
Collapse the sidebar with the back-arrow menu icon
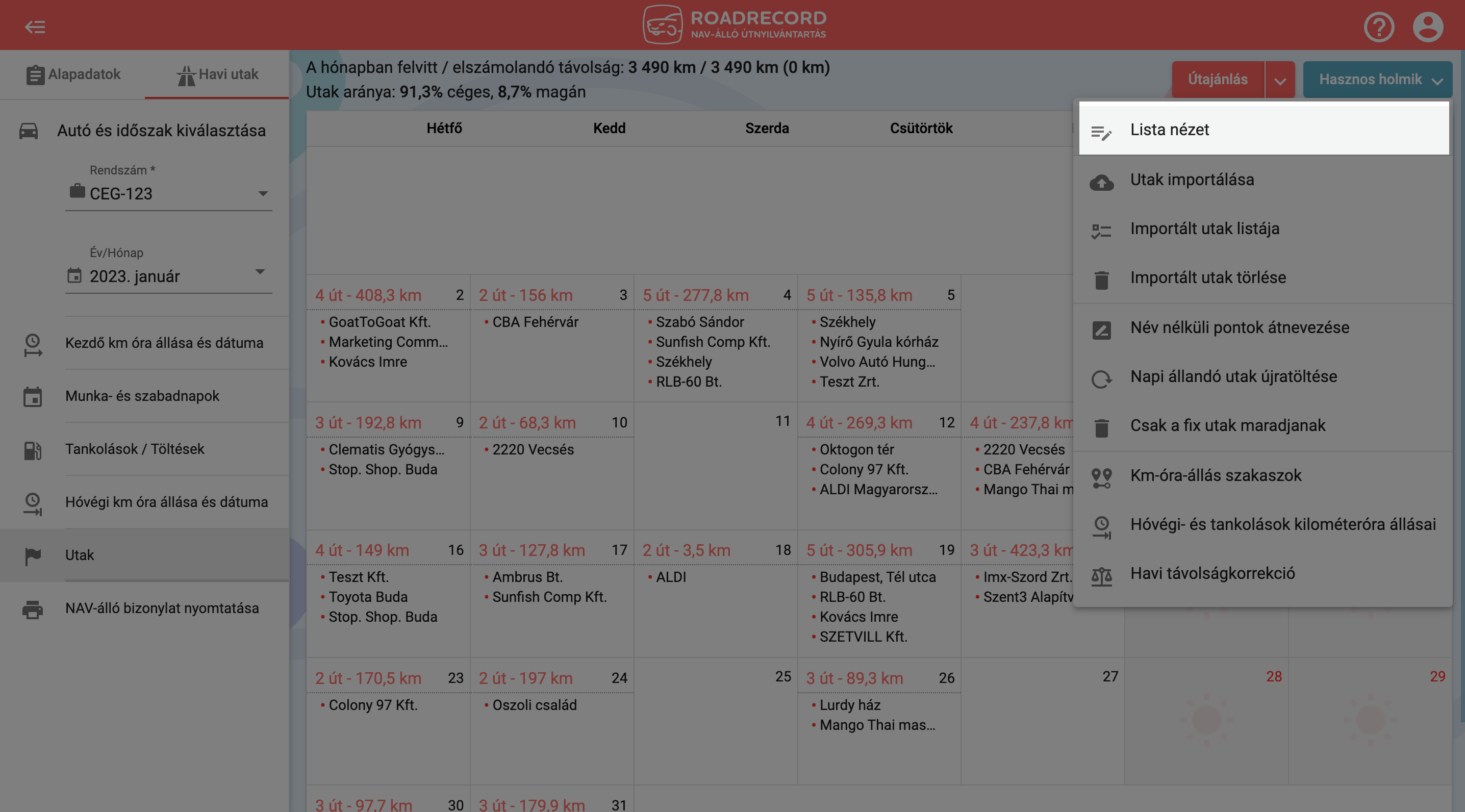click(35, 27)
